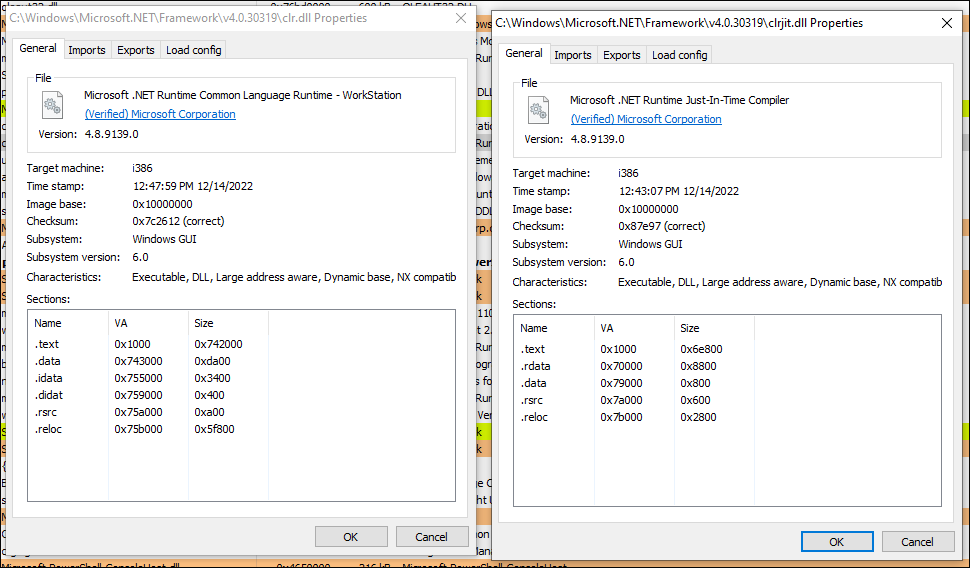Click OK in clr.dll Properties
The height and width of the screenshot is (568, 970).
[x=351, y=536]
